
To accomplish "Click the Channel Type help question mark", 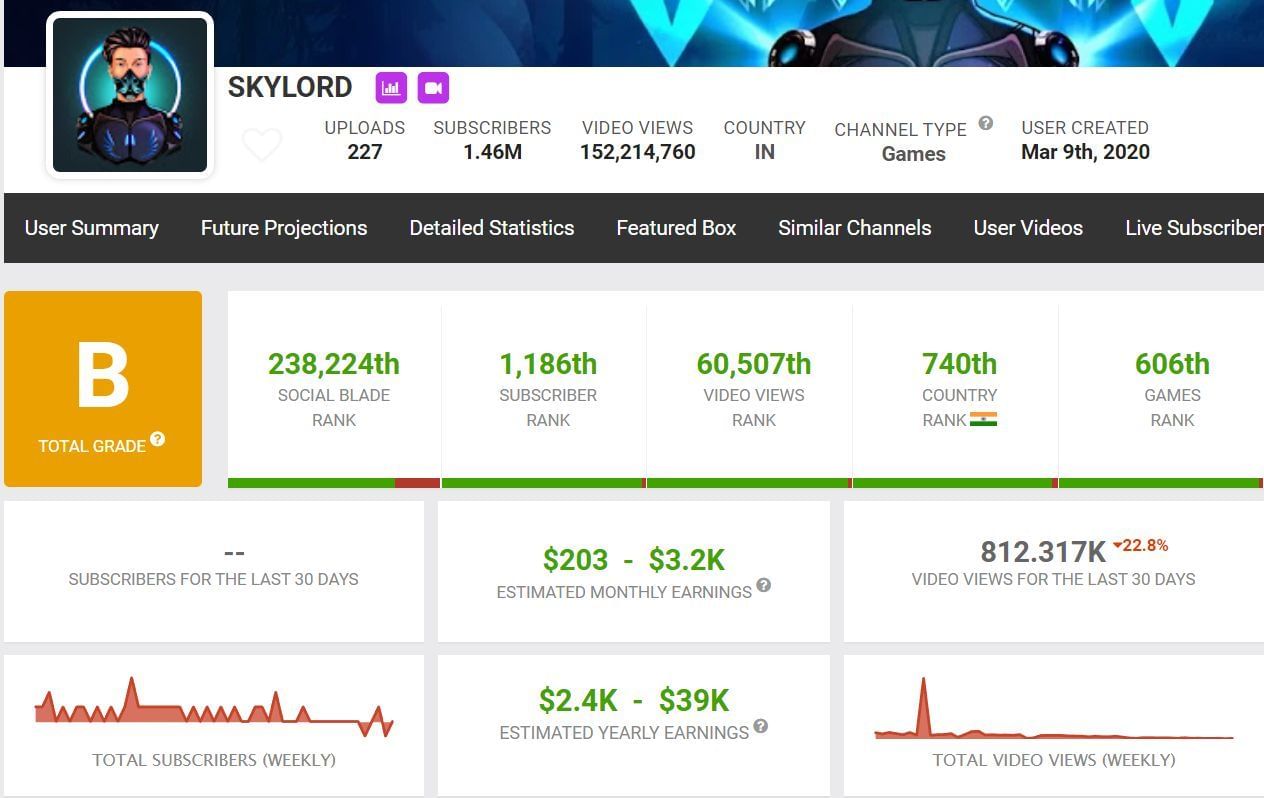I will [985, 123].
